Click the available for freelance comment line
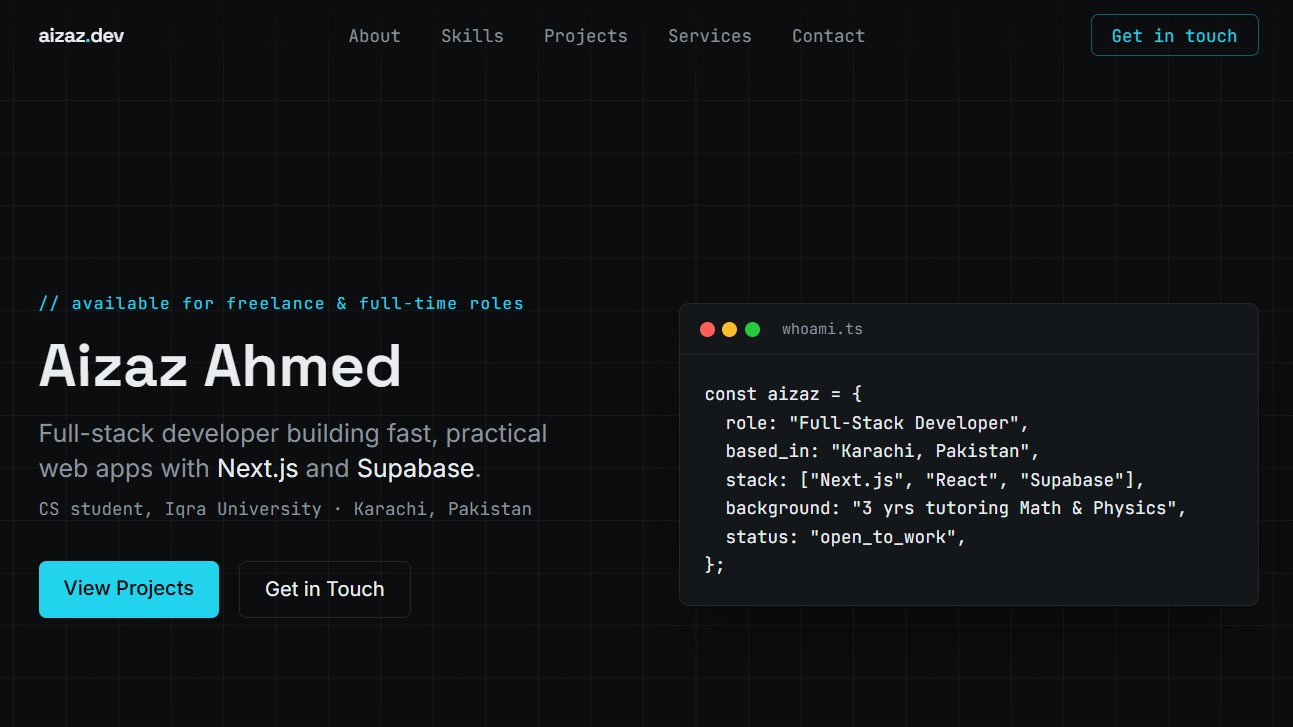1293x727 pixels. [281, 303]
